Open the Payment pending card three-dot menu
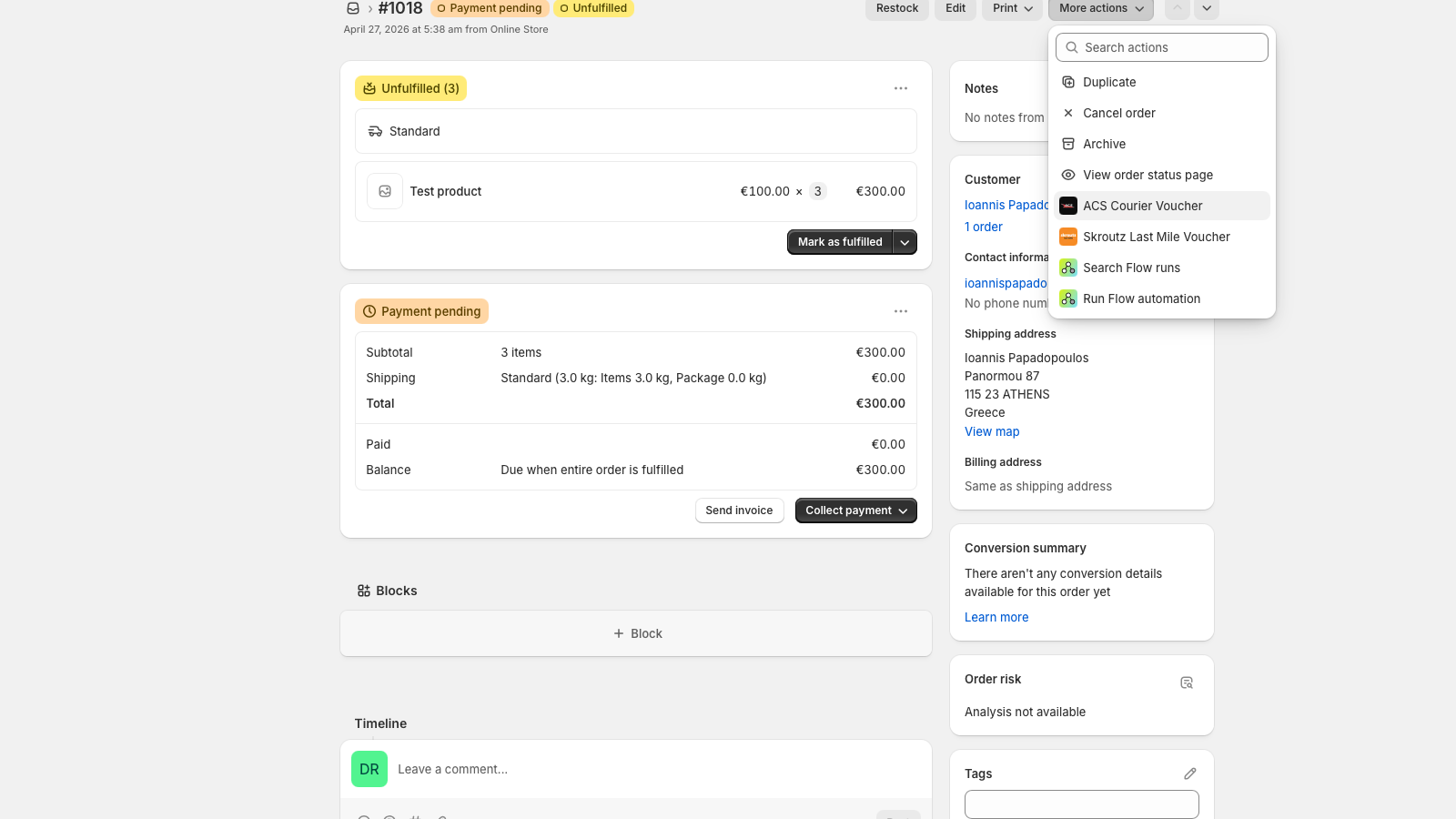Screen dimensions: 1456x819 [x=901, y=311]
